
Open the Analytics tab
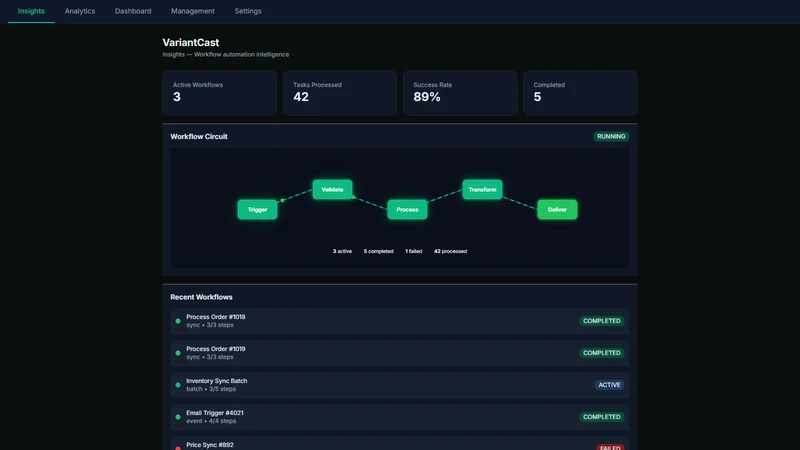pos(80,11)
